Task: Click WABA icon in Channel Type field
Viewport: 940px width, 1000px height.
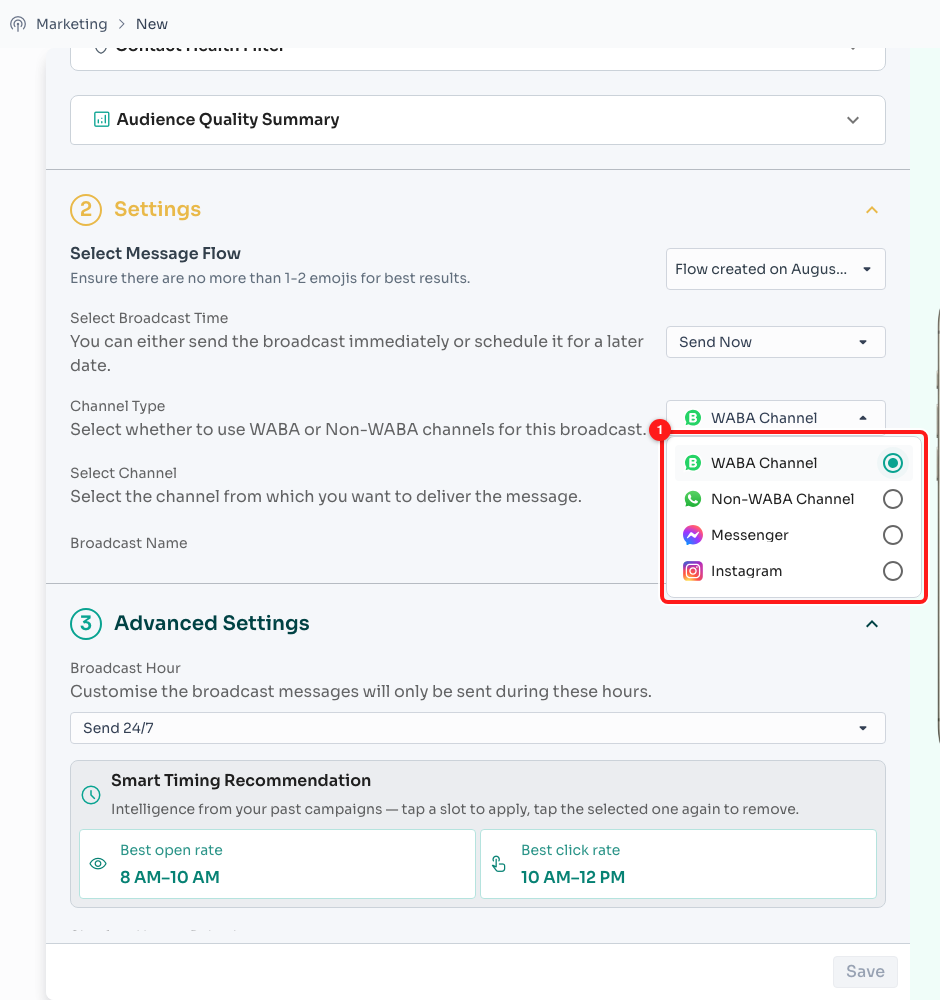Action: point(693,418)
